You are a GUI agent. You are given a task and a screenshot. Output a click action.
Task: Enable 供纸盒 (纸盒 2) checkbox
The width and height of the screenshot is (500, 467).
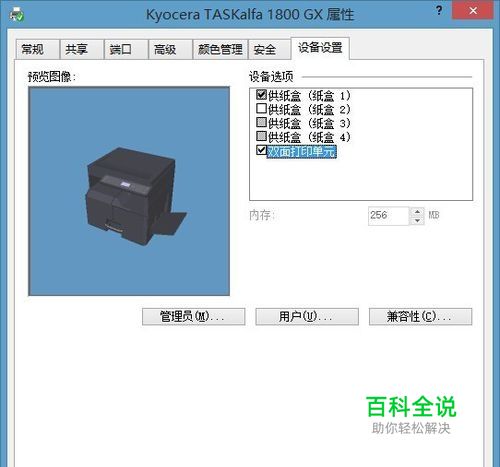tap(261, 109)
